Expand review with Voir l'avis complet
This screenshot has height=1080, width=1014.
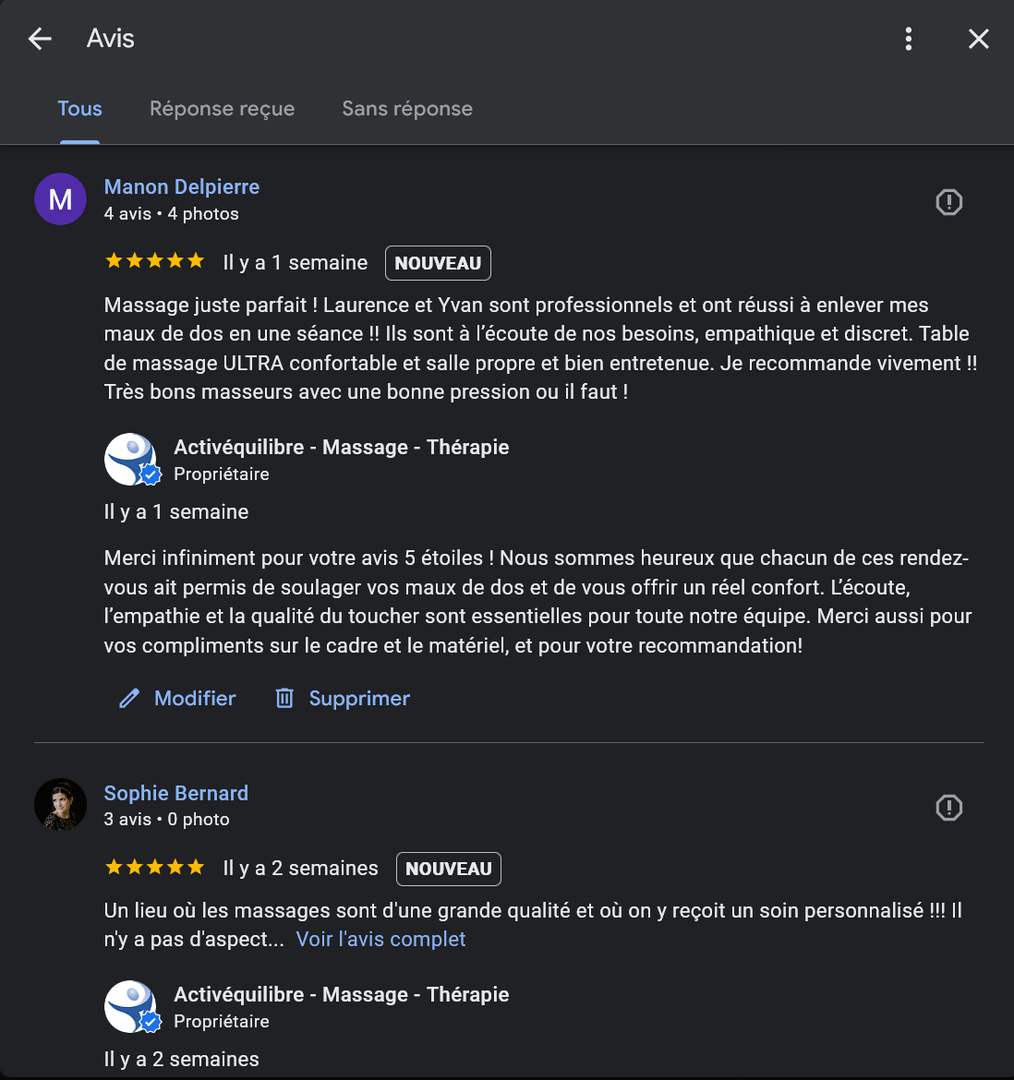click(x=381, y=939)
